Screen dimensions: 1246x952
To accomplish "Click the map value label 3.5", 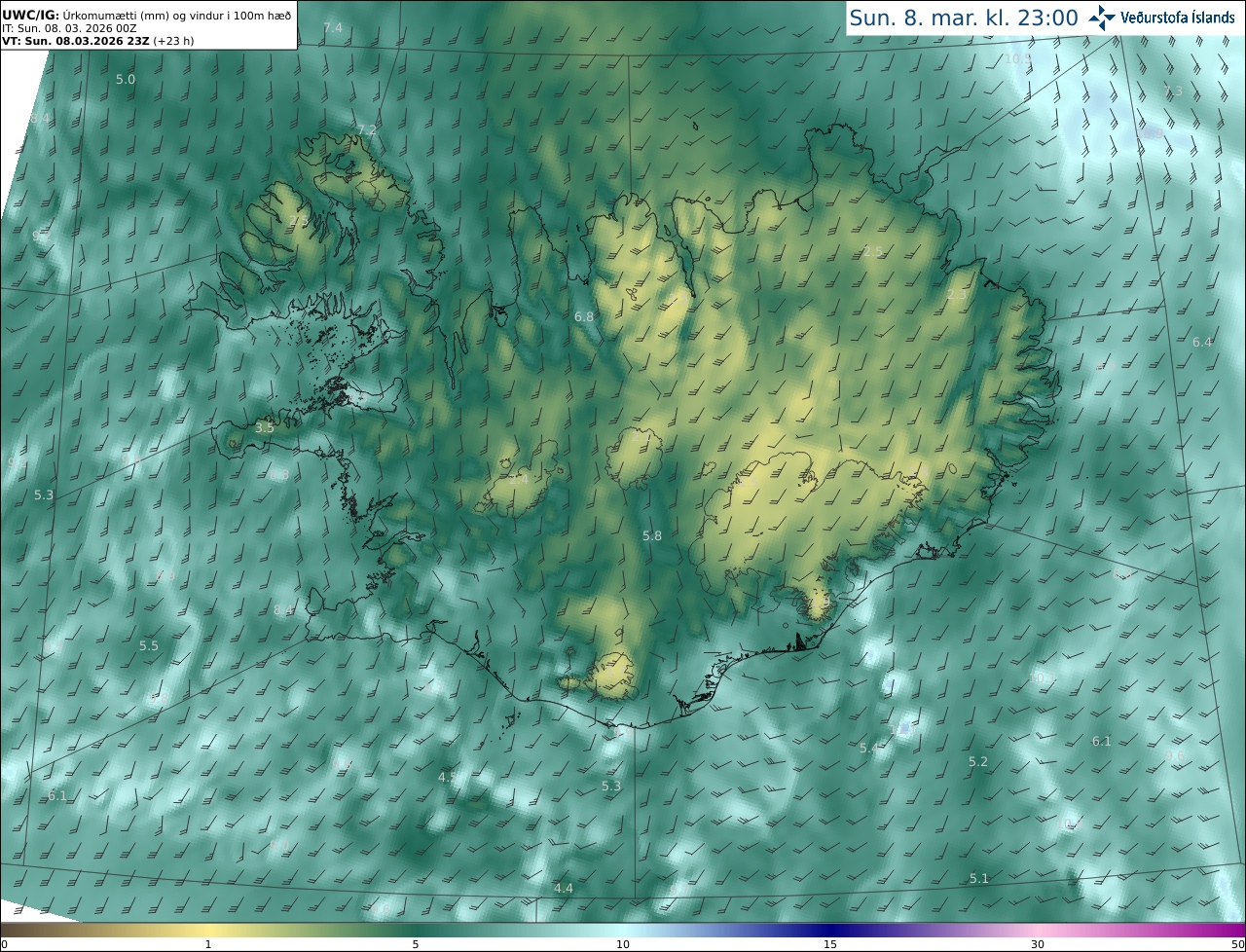I will pos(265,427).
